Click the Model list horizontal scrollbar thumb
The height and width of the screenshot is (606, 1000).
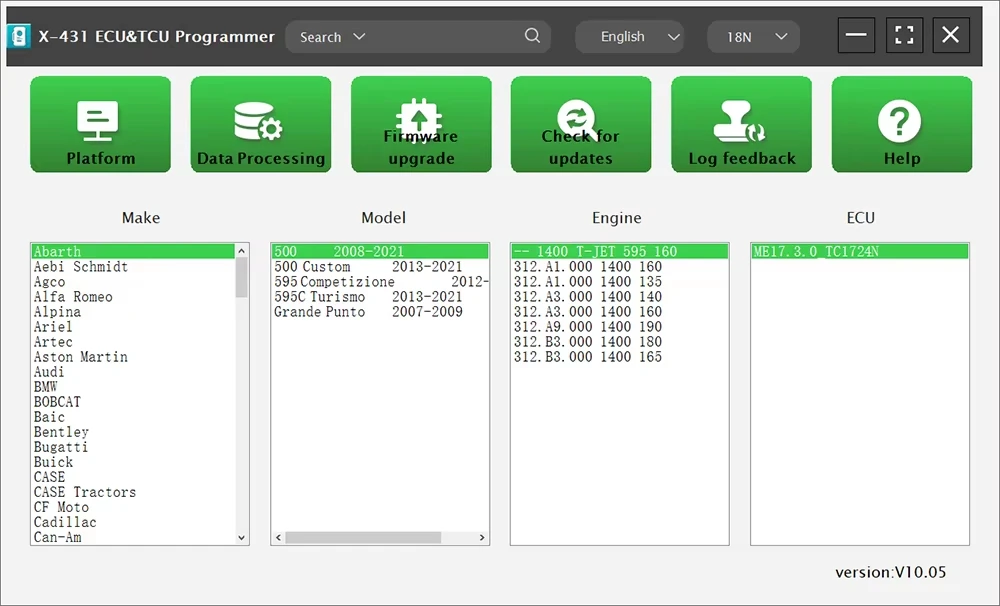pos(363,538)
